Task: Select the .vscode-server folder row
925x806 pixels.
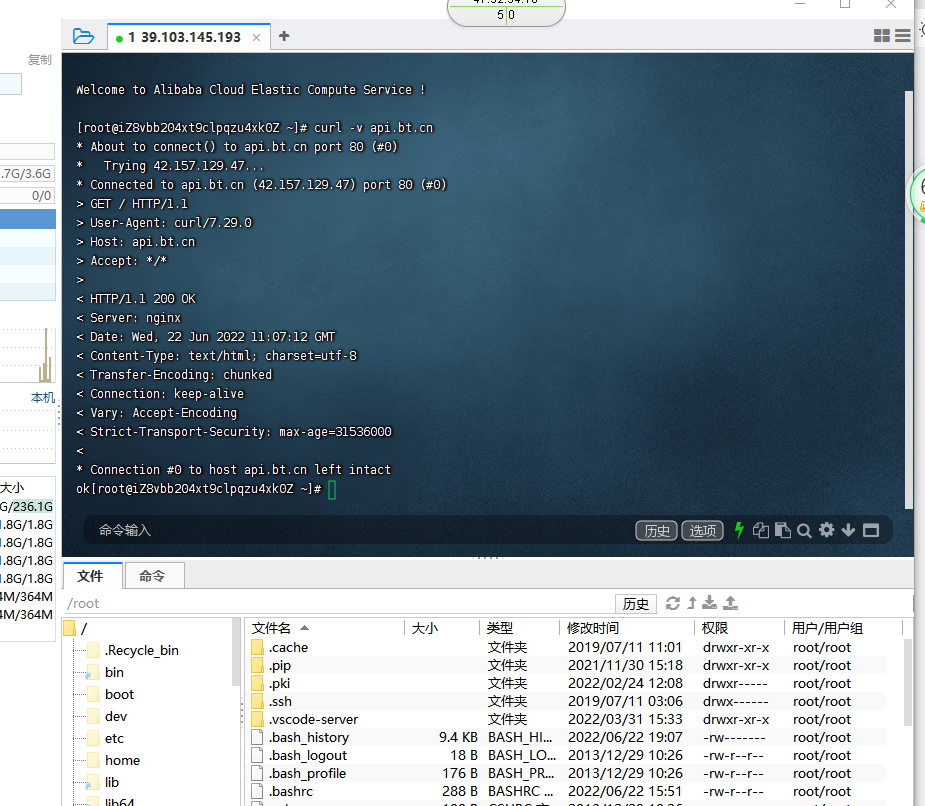Action: tap(566, 719)
